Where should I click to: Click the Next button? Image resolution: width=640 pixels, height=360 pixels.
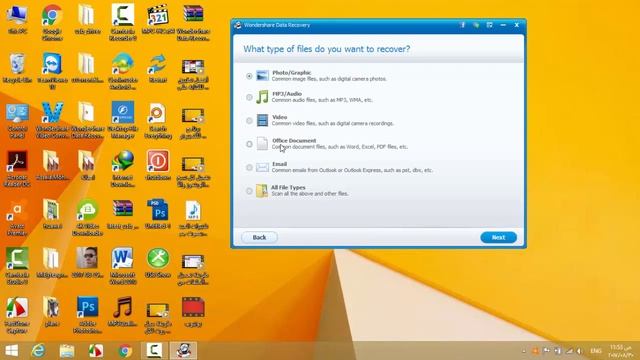498,237
